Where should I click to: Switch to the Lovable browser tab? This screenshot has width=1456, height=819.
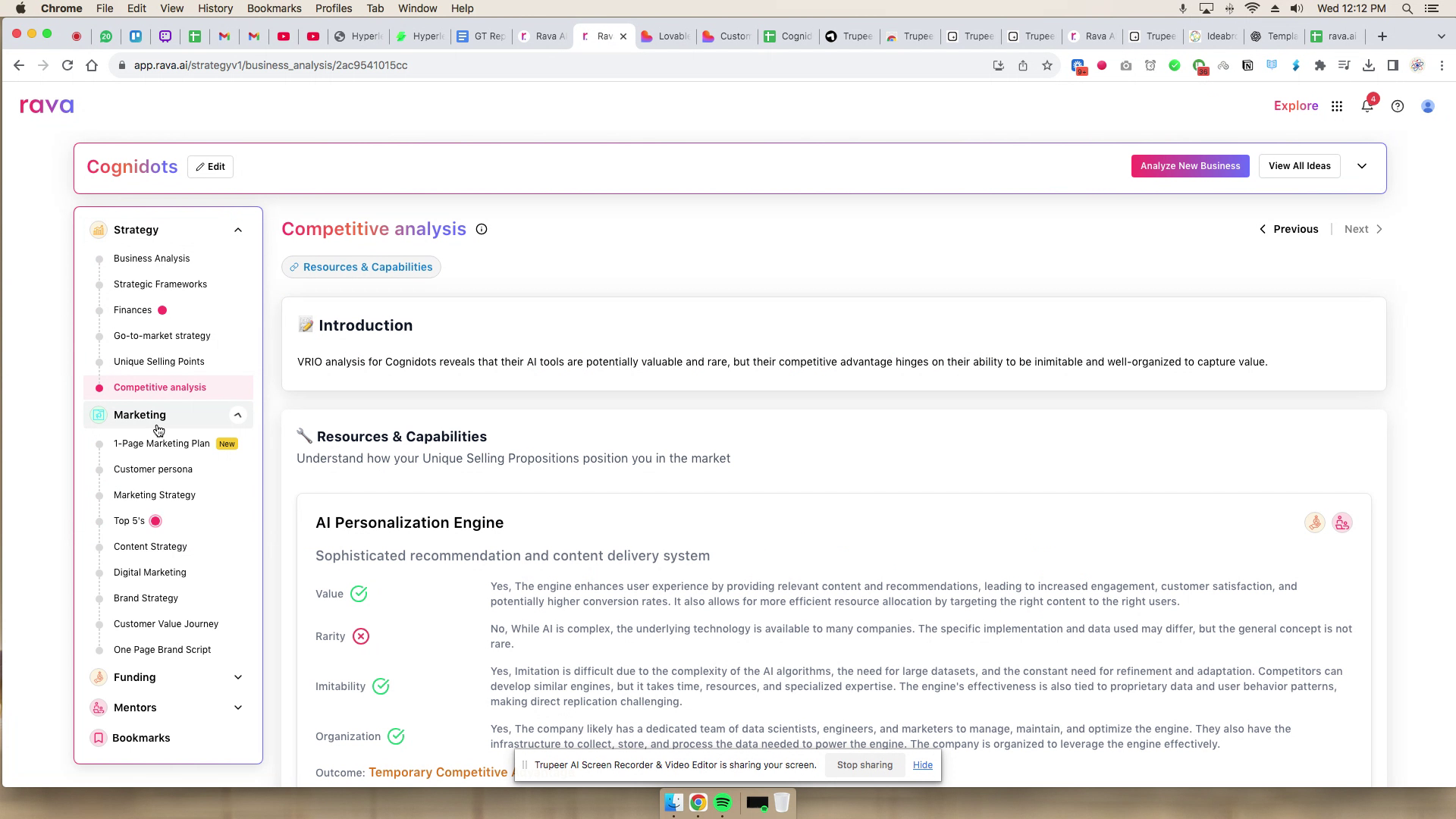tap(665, 36)
